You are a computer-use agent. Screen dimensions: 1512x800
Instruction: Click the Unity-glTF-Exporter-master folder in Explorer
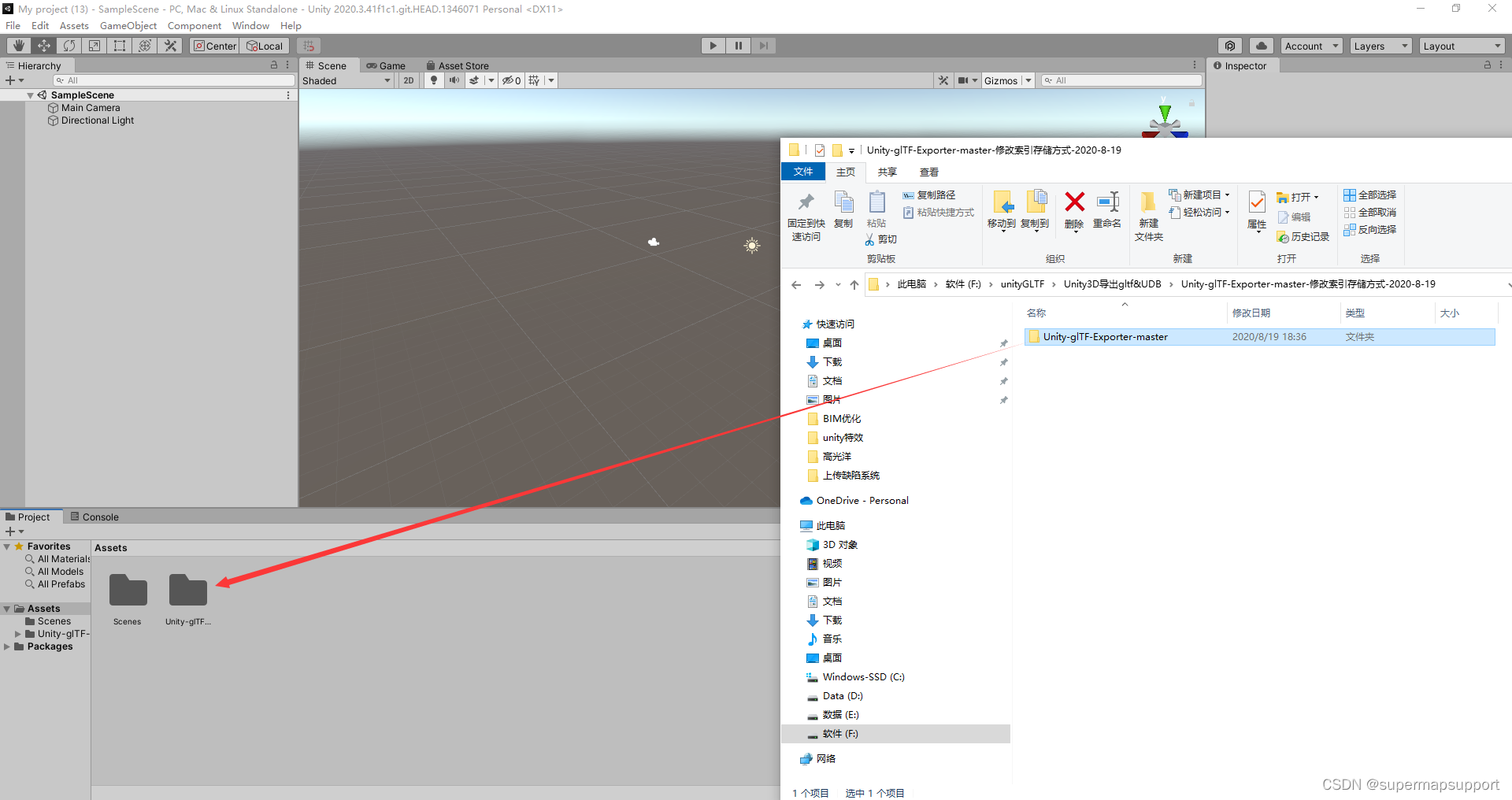(x=1106, y=336)
